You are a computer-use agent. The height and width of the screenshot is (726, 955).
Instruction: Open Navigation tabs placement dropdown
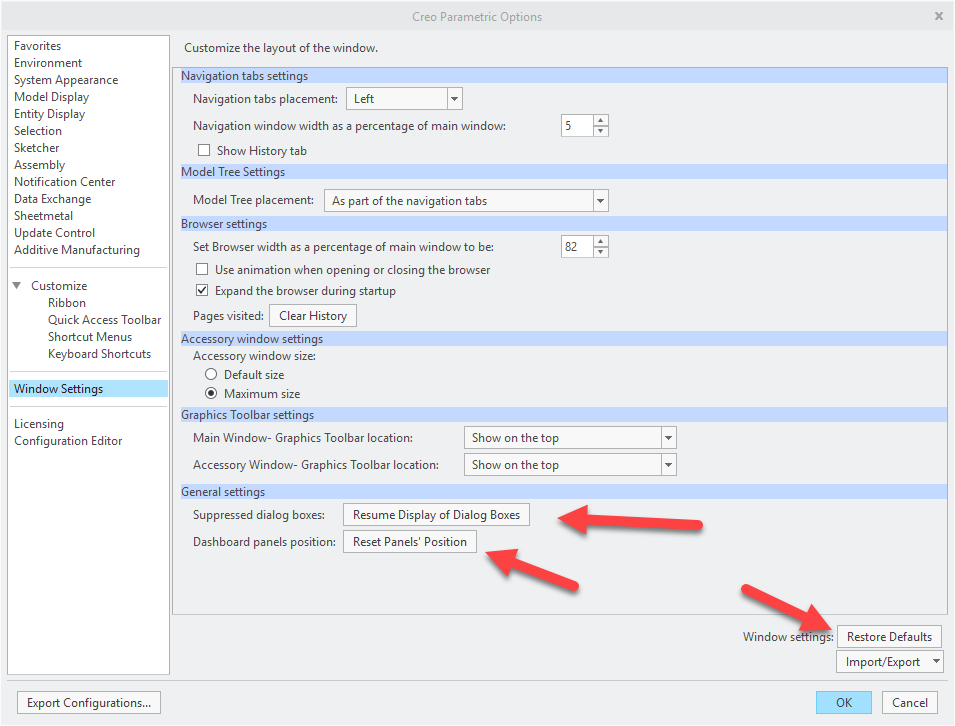pos(404,99)
